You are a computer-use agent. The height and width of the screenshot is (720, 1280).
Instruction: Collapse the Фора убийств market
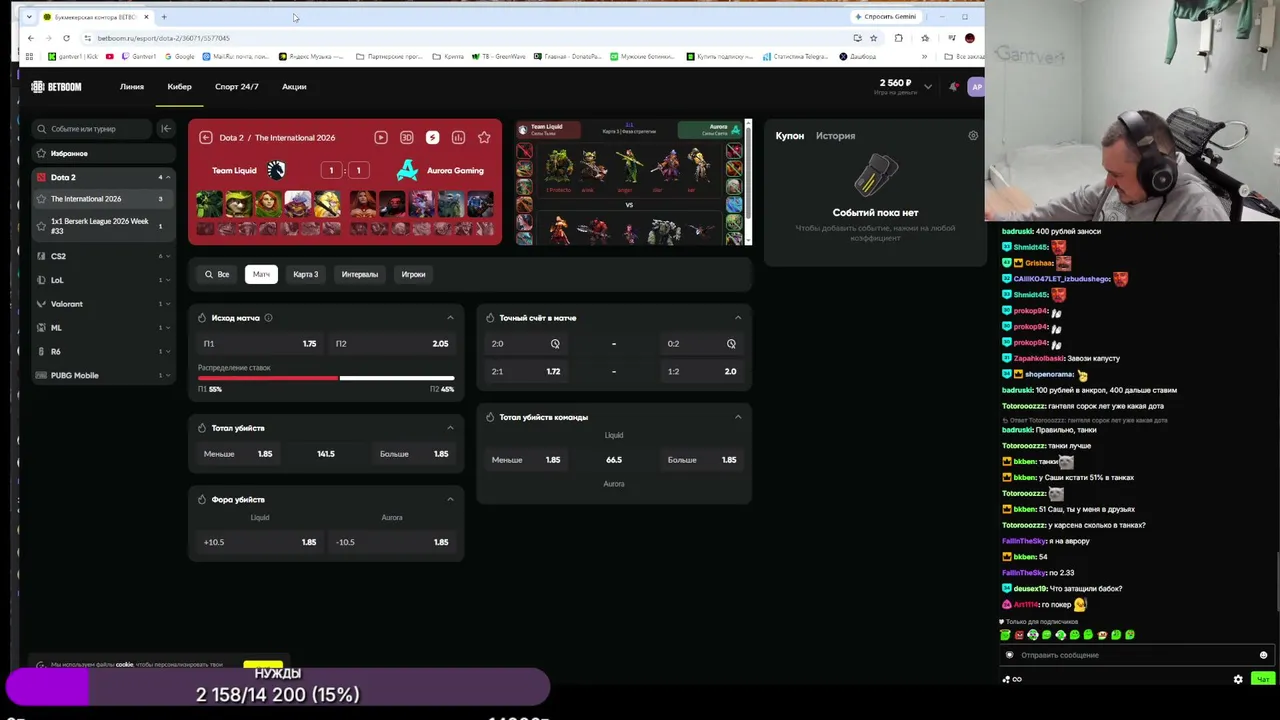(450, 499)
